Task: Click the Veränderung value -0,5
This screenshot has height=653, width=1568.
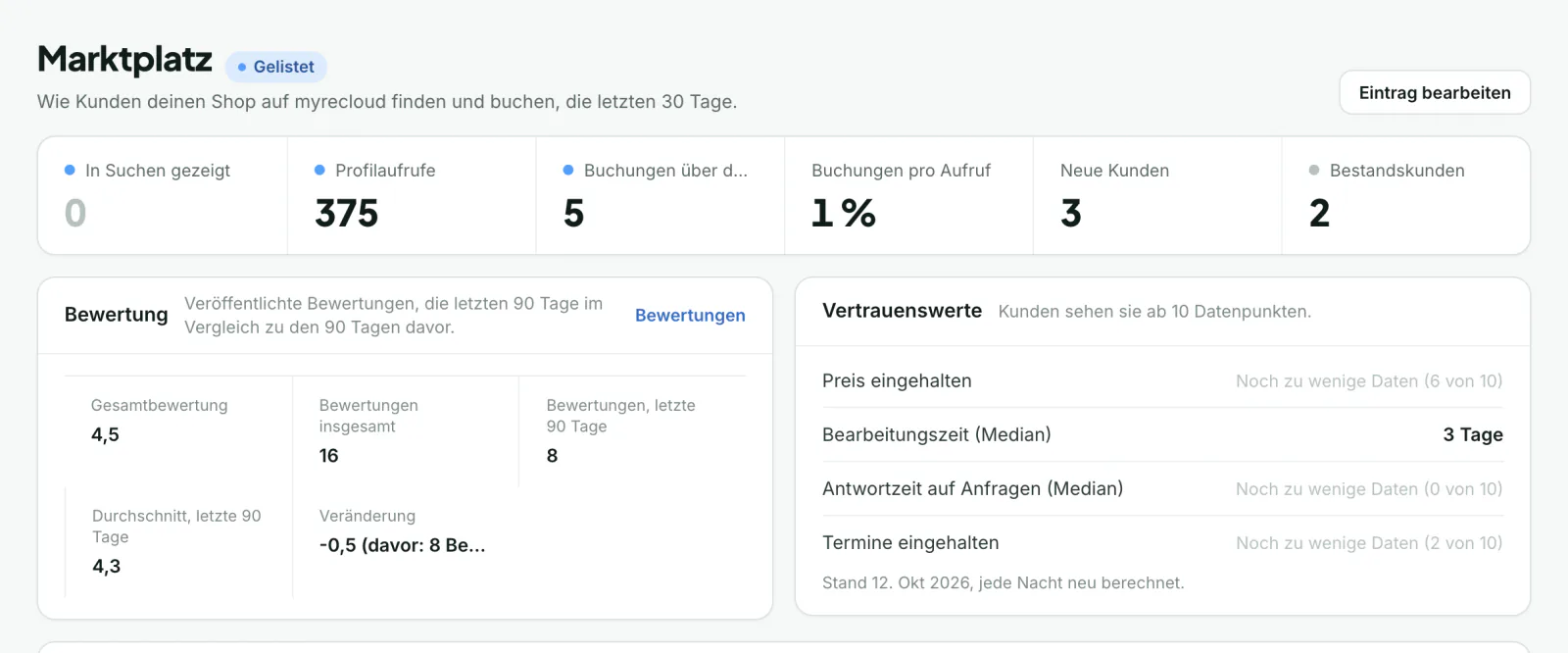Action: click(x=402, y=545)
